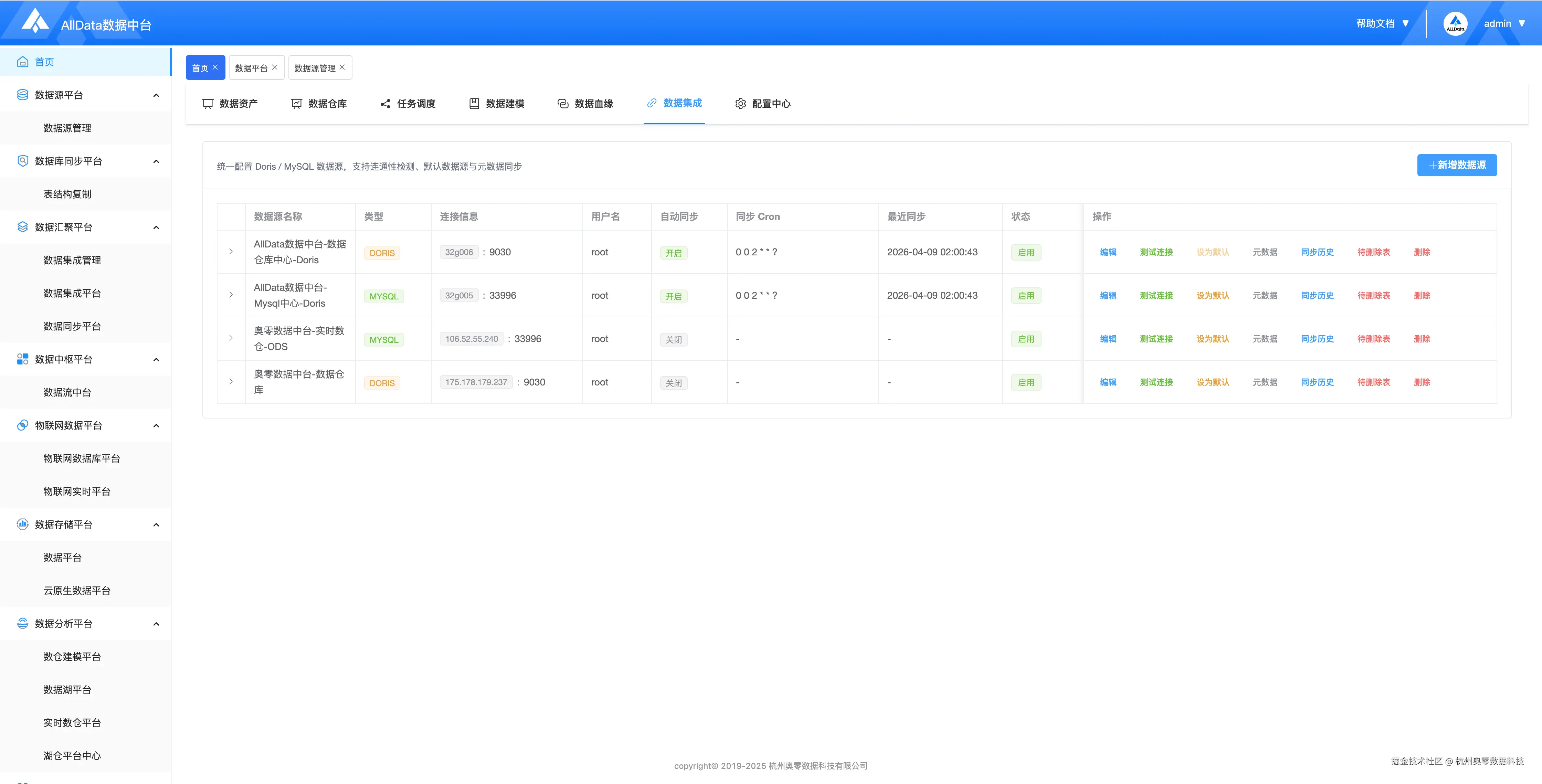Click the AllData logo icon in header
Viewport: 1542px width, 784px height.
(35, 22)
